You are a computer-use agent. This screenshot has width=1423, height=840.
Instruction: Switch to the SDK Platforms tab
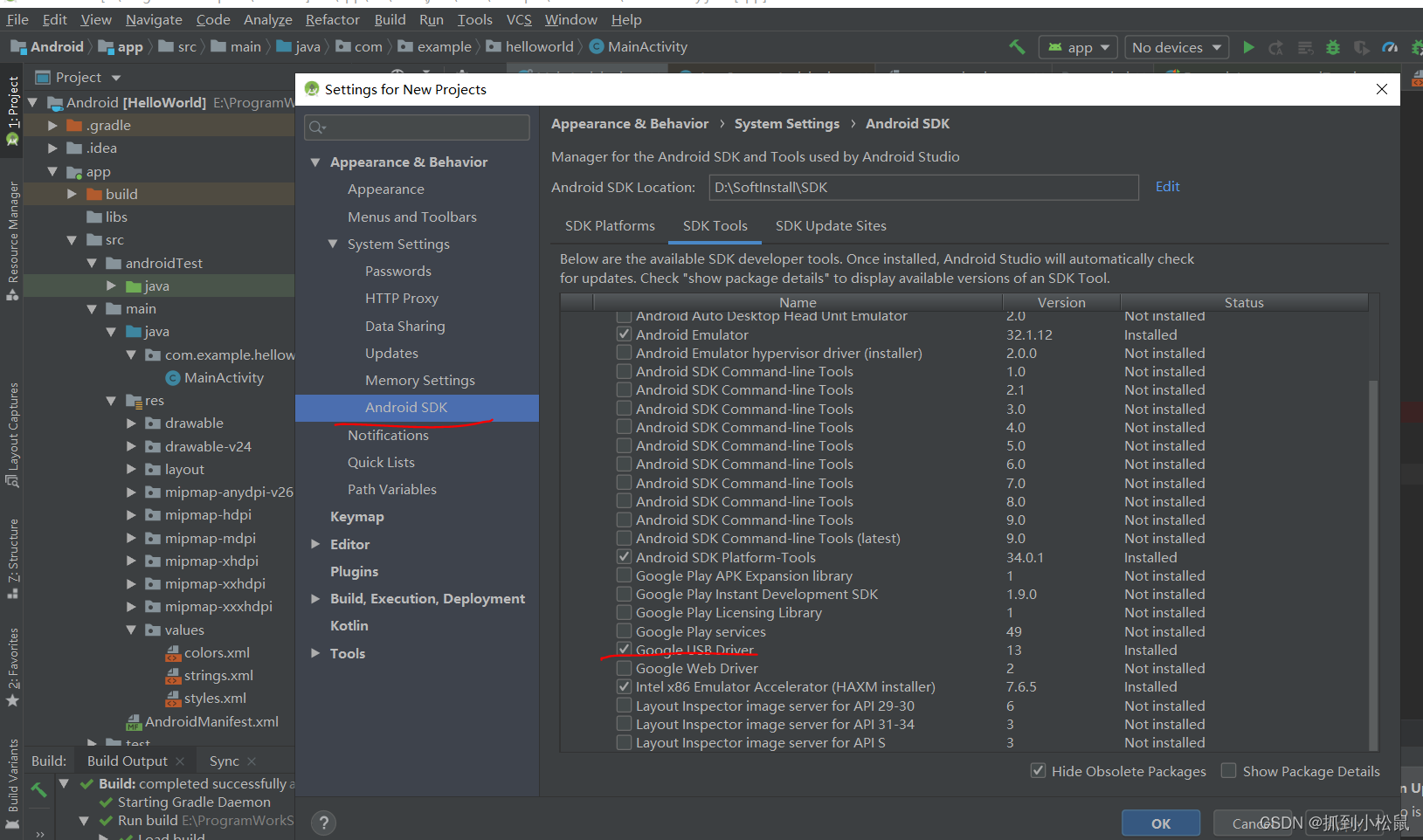pos(610,225)
